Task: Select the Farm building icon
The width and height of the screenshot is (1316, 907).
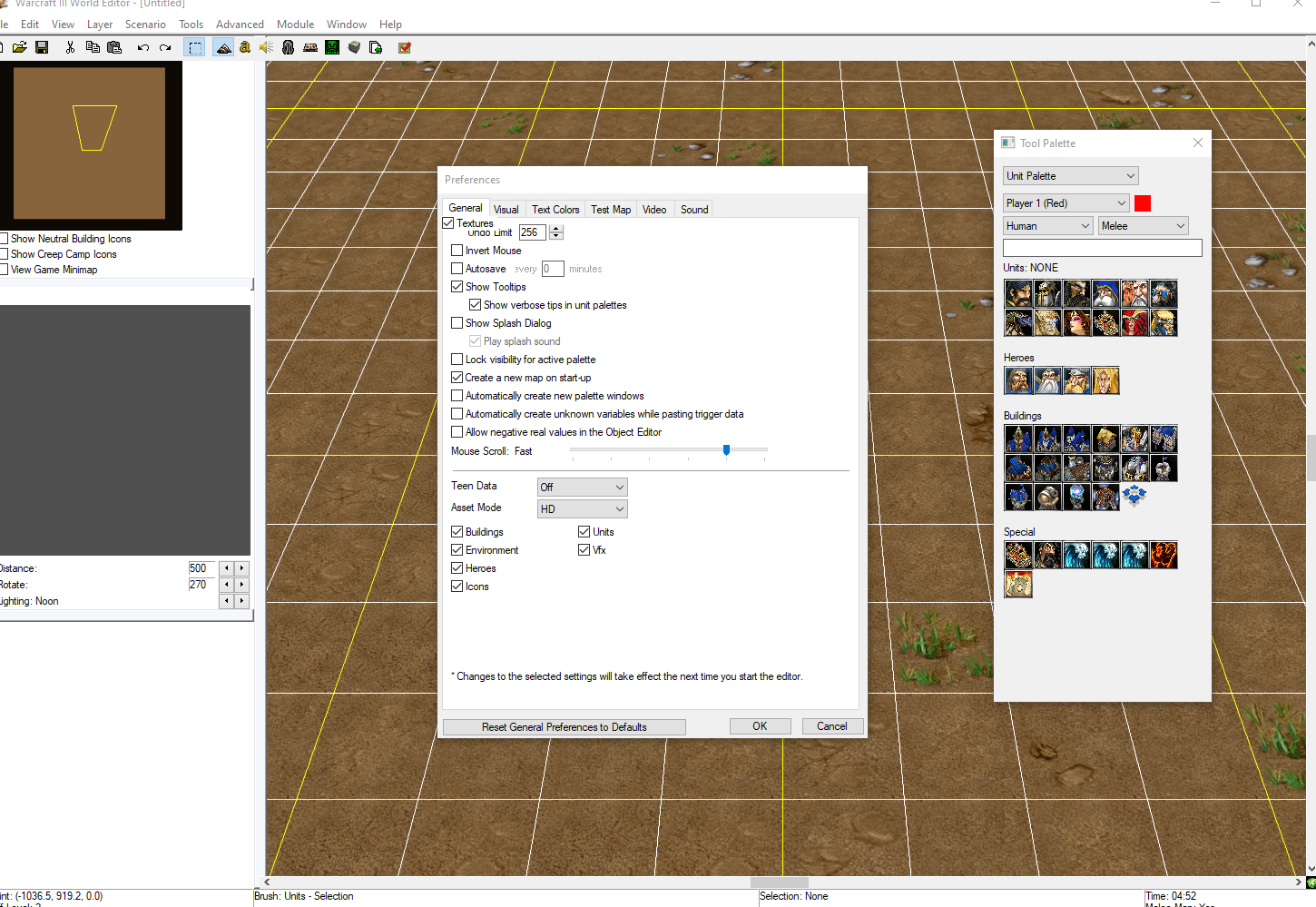Action: [1105, 439]
